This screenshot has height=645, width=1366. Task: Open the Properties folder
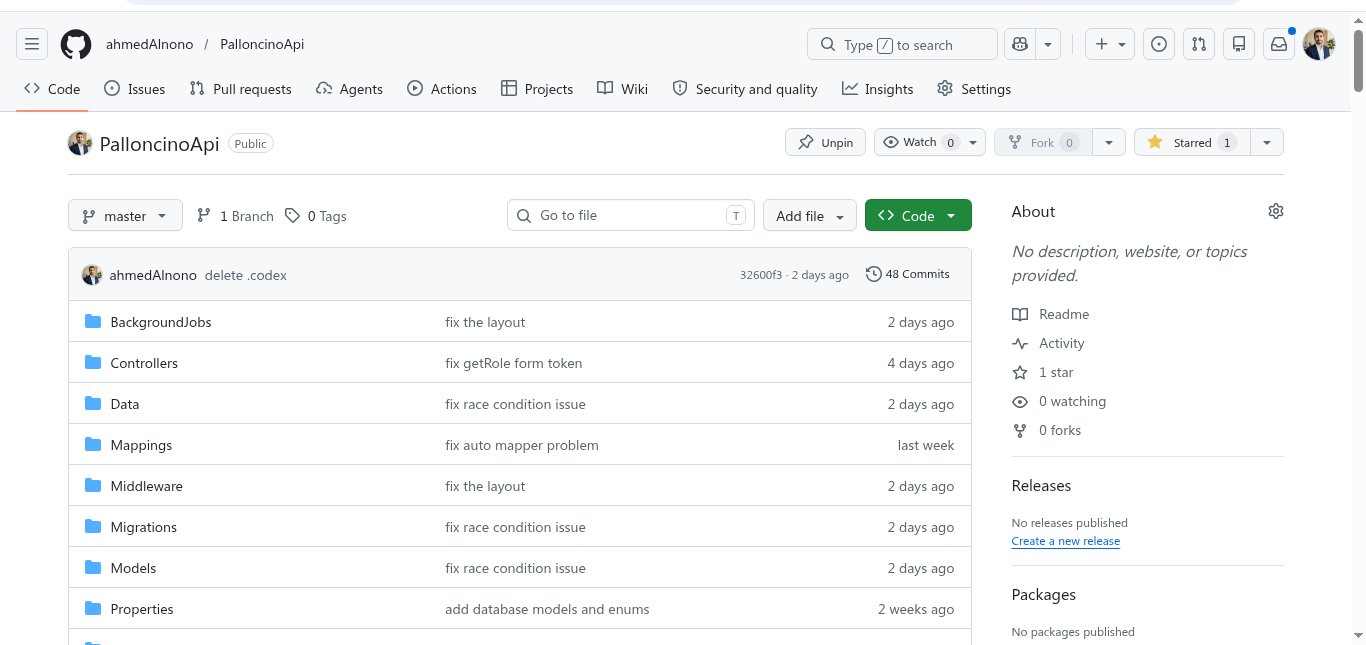pyautogui.click(x=142, y=609)
